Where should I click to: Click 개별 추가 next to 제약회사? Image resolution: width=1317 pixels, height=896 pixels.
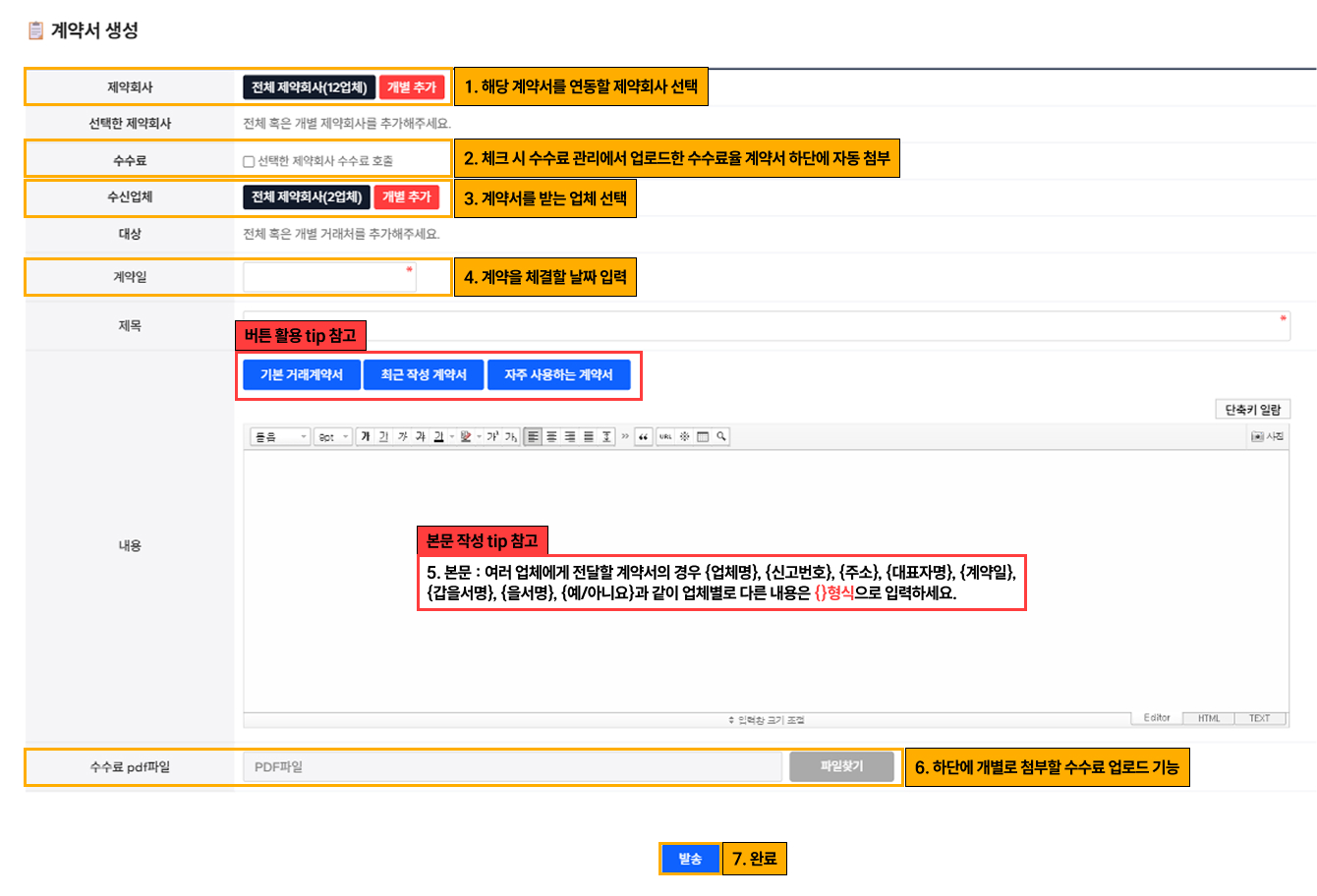411,87
